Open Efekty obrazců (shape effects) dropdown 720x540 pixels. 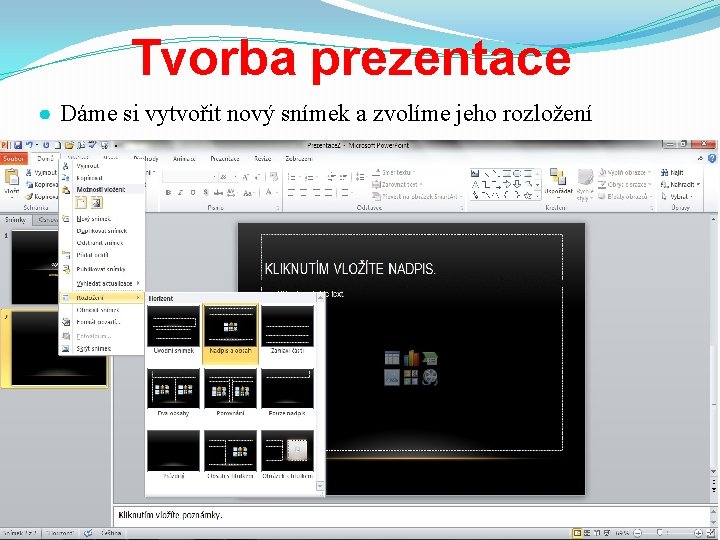click(x=625, y=196)
